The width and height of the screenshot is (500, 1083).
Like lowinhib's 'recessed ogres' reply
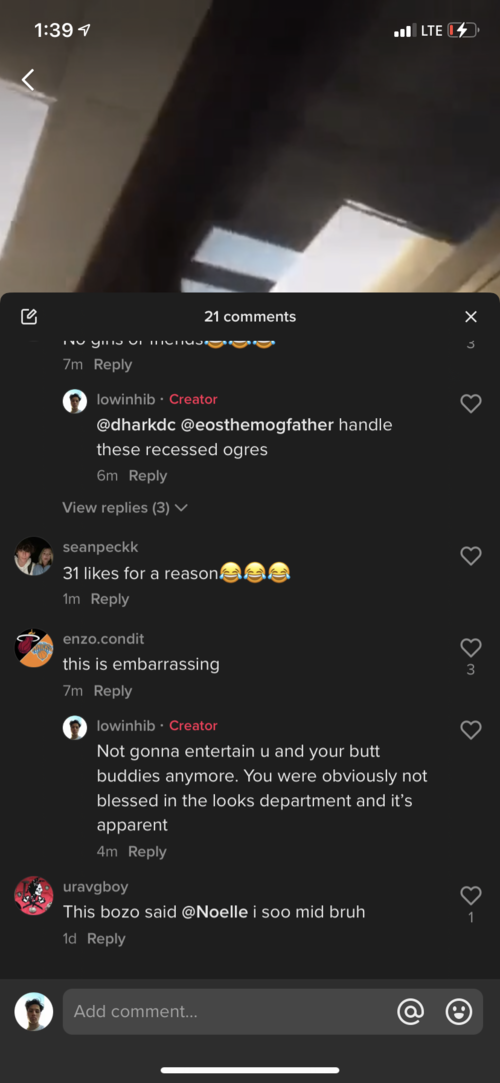point(470,404)
